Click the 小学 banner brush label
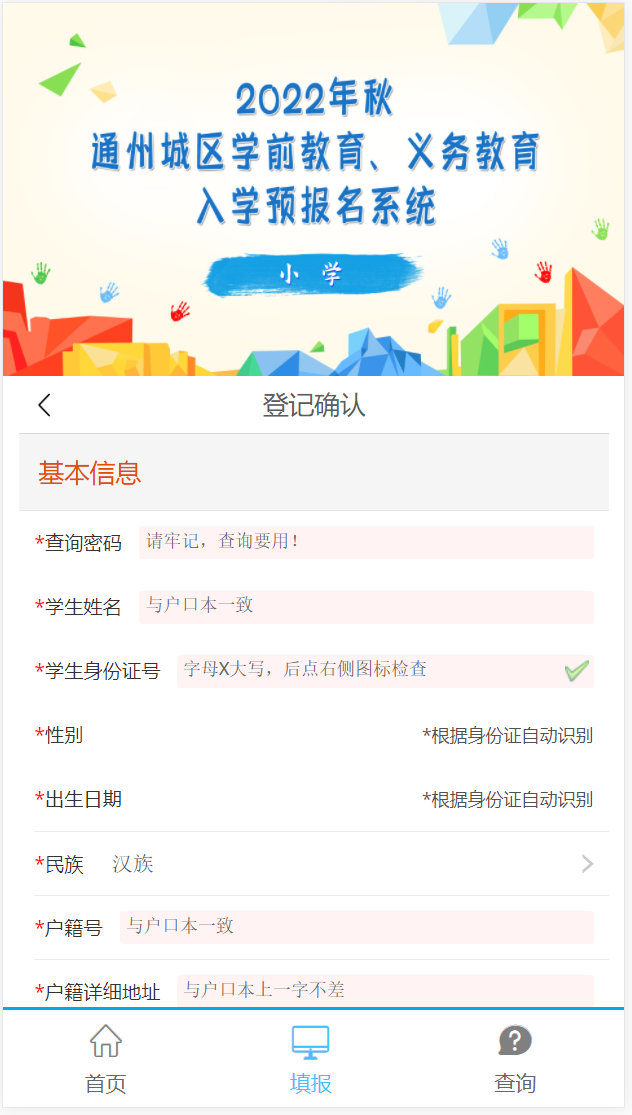This screenshot has height=1115, width=632. click(x=312, y=275)
